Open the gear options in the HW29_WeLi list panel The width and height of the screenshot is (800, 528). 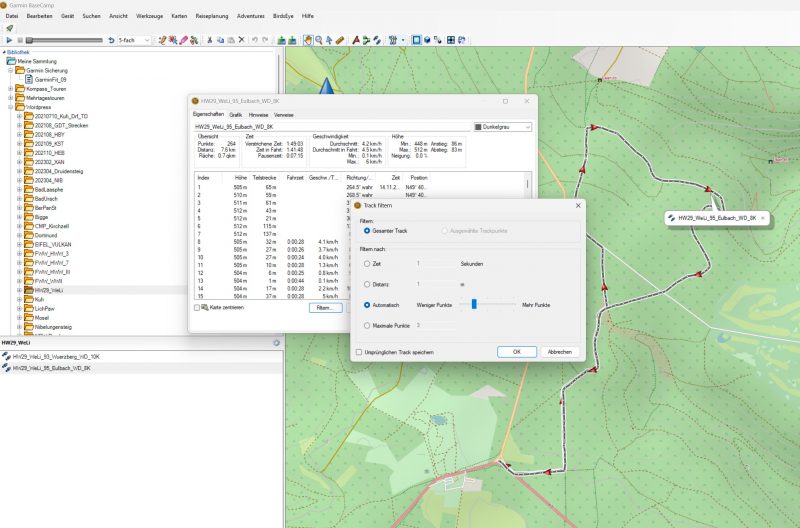point(276,343)
